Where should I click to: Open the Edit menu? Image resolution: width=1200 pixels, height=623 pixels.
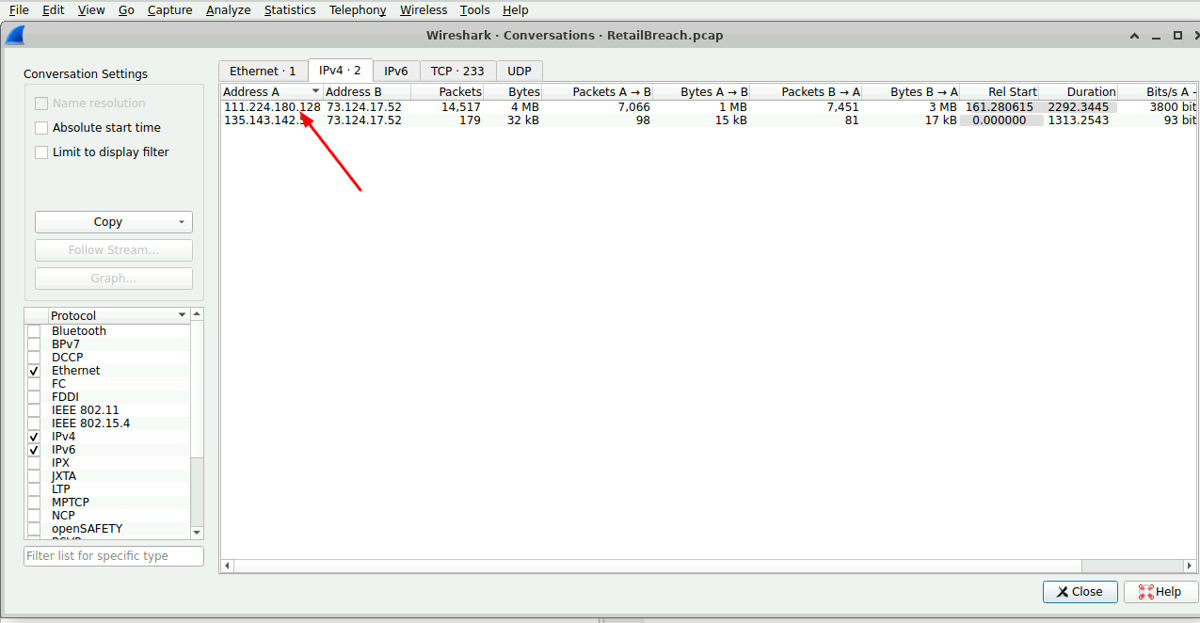click(53, 10)
